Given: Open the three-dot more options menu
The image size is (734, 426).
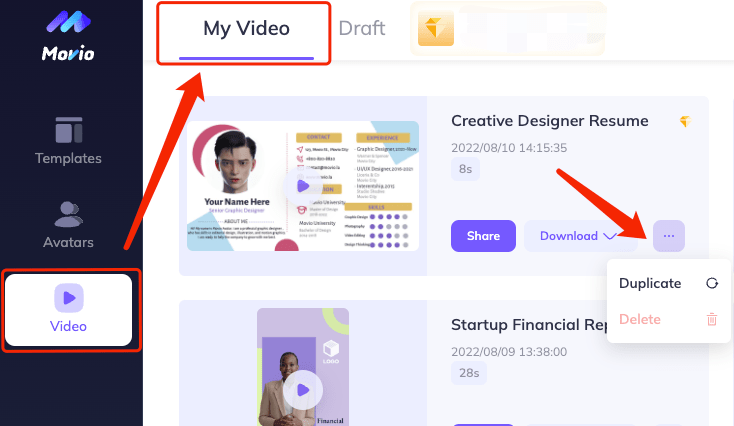Looking at the screenshot, I should point(669,236).
